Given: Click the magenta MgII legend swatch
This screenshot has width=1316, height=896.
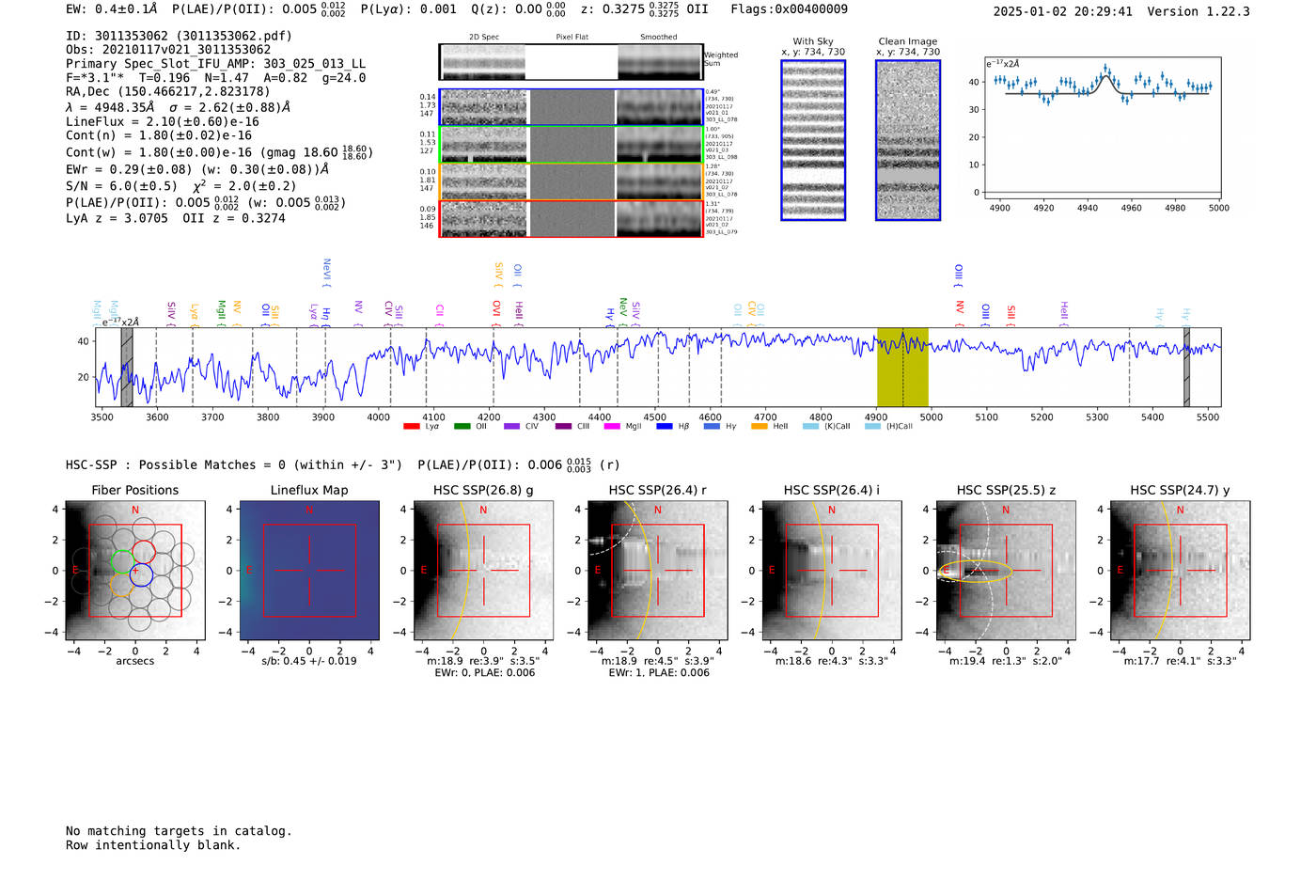Looking at the screenshot, I should click(x=612, y=427).
